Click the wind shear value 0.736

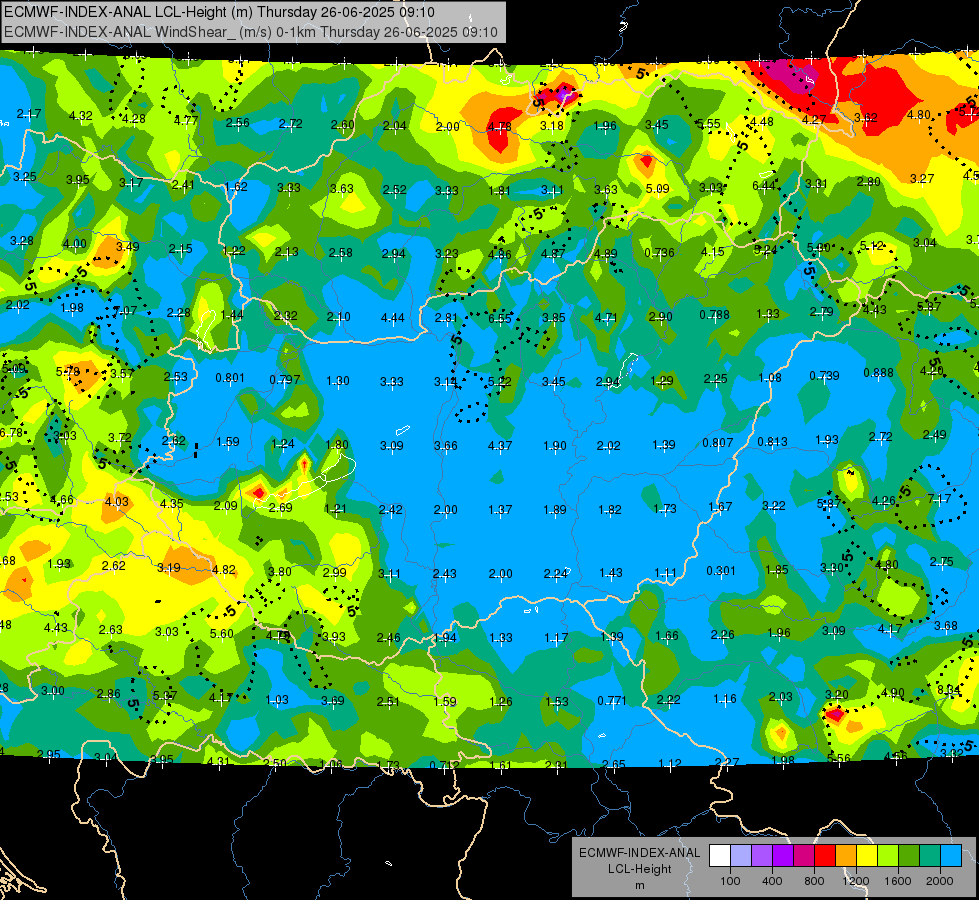659,252
